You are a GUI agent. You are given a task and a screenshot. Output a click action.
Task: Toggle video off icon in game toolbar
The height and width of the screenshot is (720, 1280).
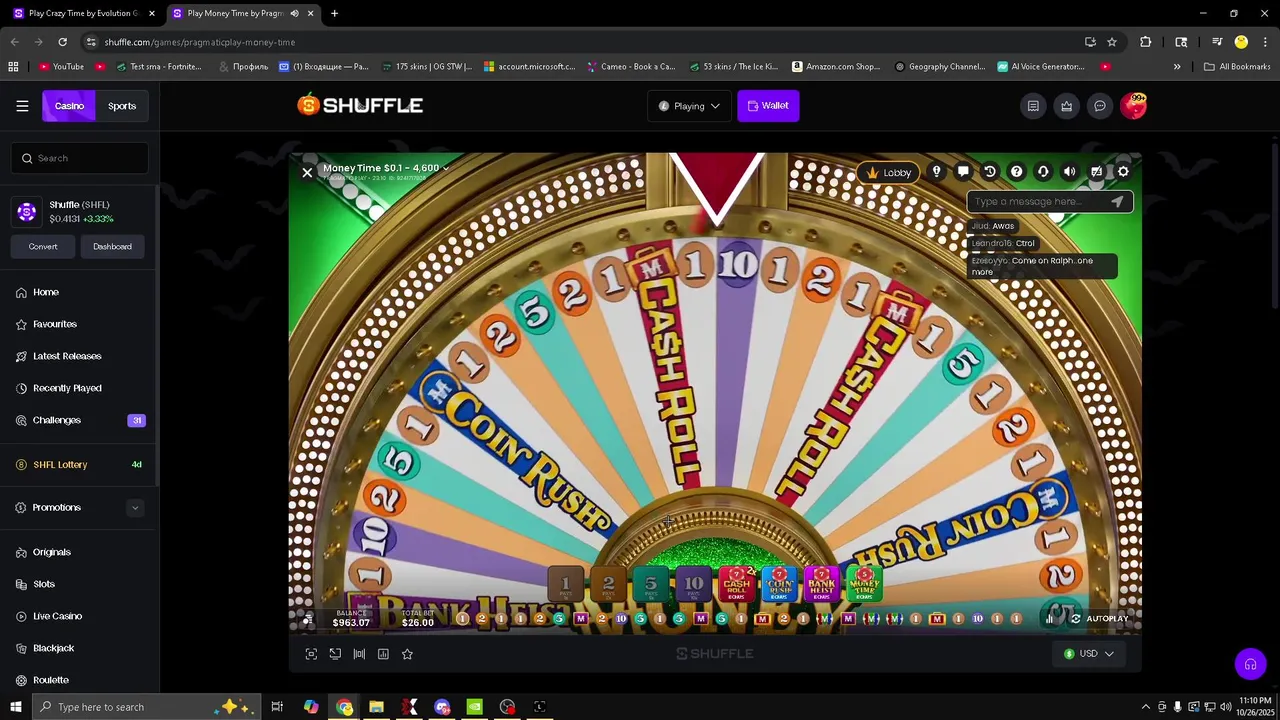tap(1096, 172)
